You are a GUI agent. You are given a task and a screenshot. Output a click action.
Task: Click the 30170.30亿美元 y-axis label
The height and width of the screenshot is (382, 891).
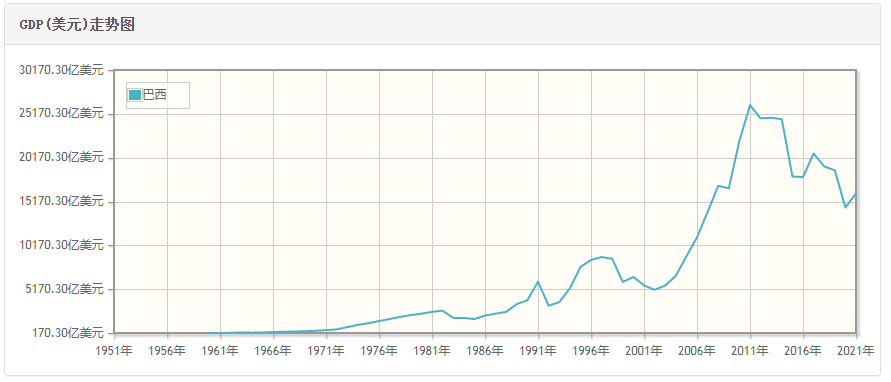click(x=62, y=70)
